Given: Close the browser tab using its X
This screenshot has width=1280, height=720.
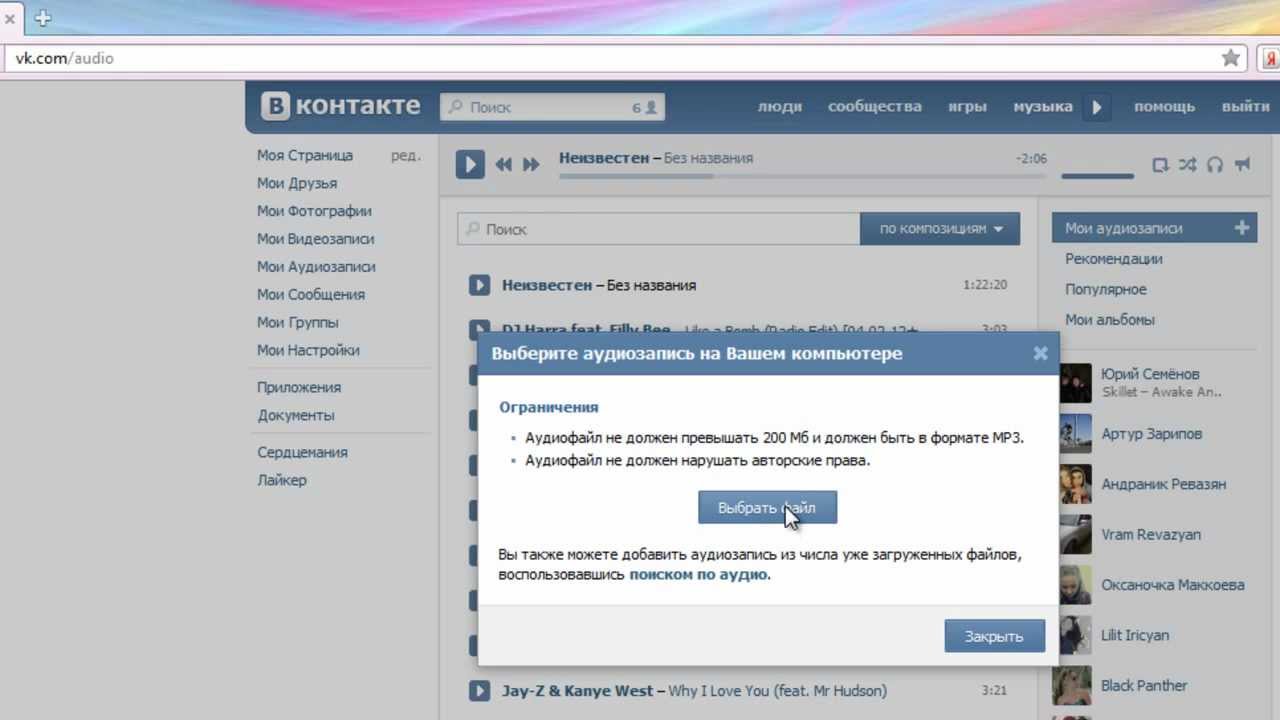Looking at the screenshot, I should pos(9,18).
